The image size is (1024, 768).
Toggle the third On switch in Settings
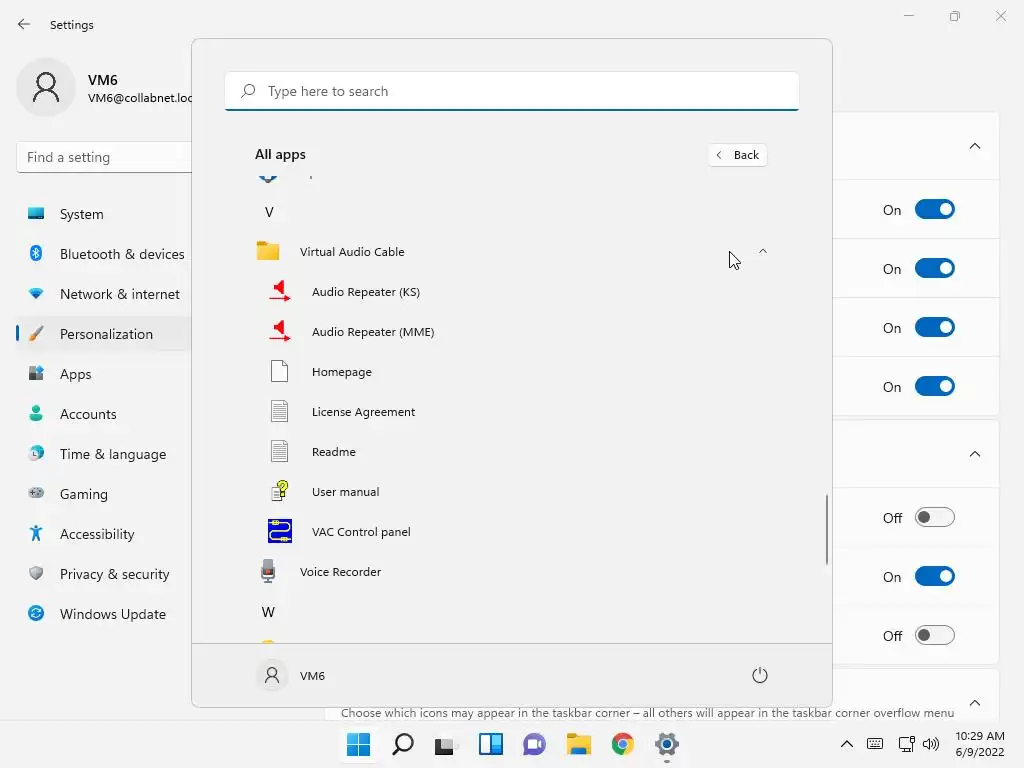coord(935,327)
